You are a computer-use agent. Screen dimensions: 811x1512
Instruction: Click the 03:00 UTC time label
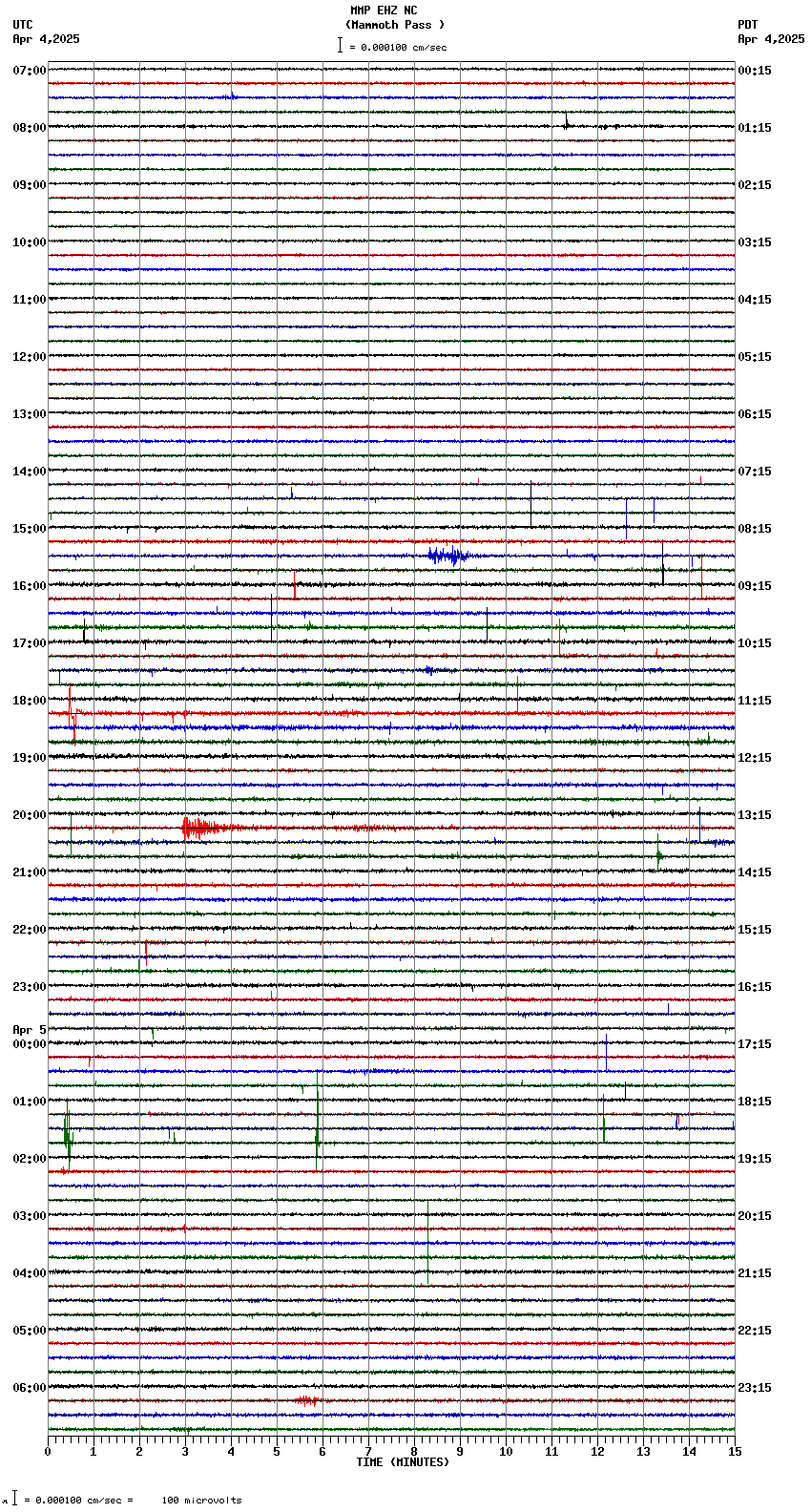point(29,1216)
